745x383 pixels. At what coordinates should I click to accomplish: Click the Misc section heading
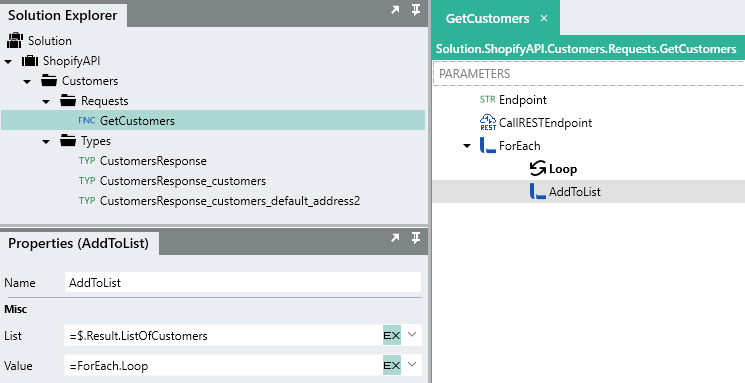click(x=16, y=309)
